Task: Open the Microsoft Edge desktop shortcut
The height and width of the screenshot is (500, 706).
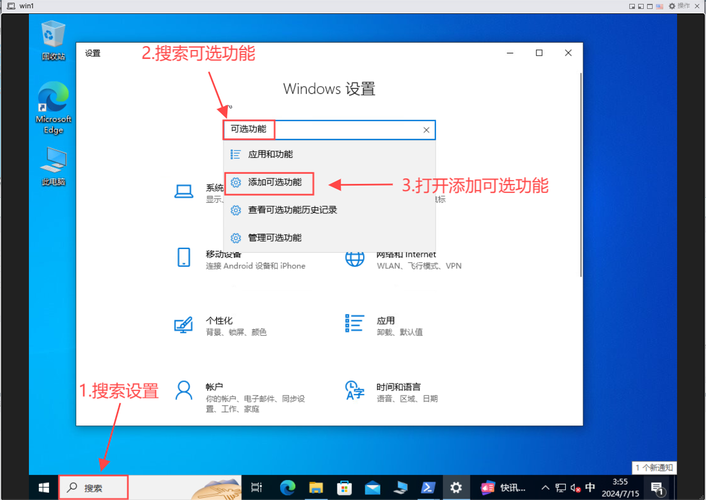Action: click(x=53, y=108)
